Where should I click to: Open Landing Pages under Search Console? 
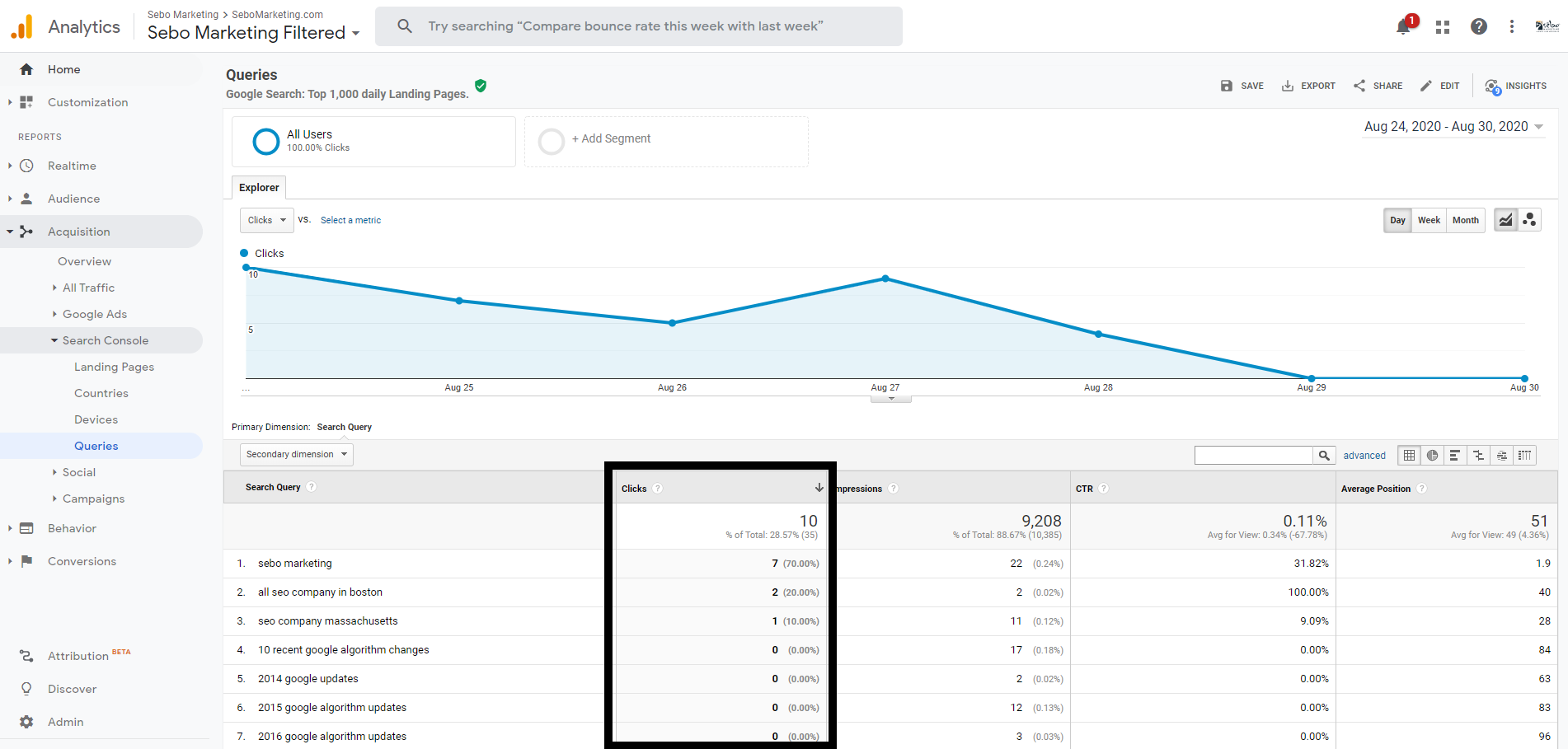[x=114, y=367]
